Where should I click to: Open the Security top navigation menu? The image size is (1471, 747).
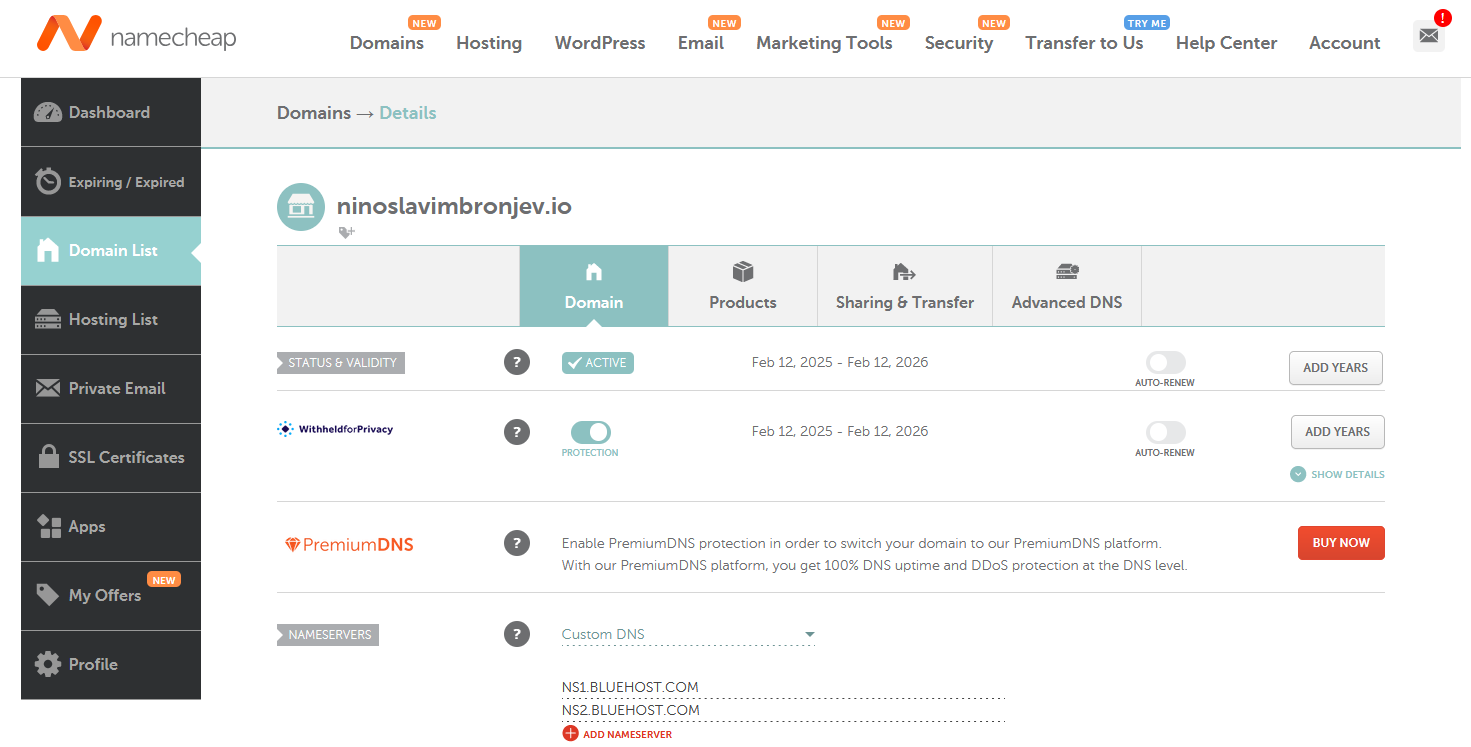click(959, 43)
